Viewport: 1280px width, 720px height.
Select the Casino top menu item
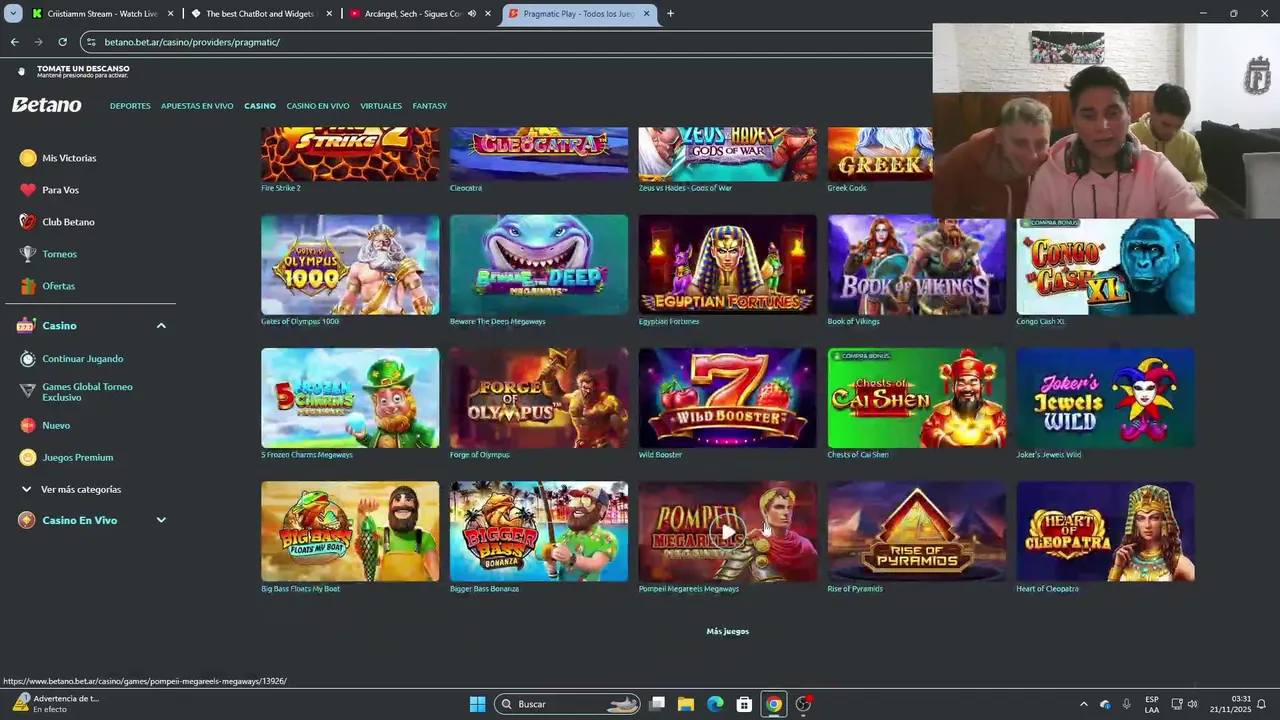click(260, 106)
